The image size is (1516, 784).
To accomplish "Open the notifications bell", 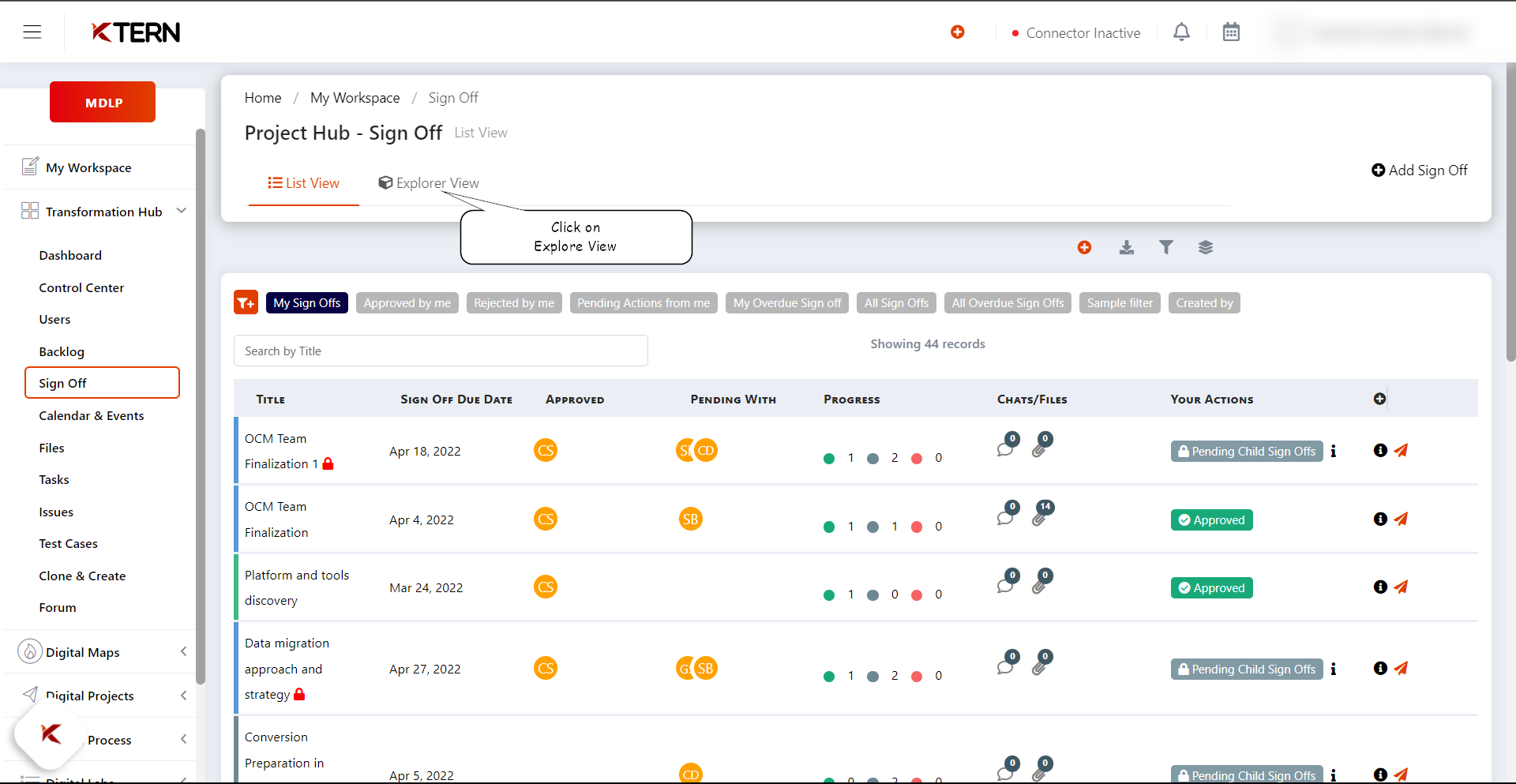I will click(1181, 32).
